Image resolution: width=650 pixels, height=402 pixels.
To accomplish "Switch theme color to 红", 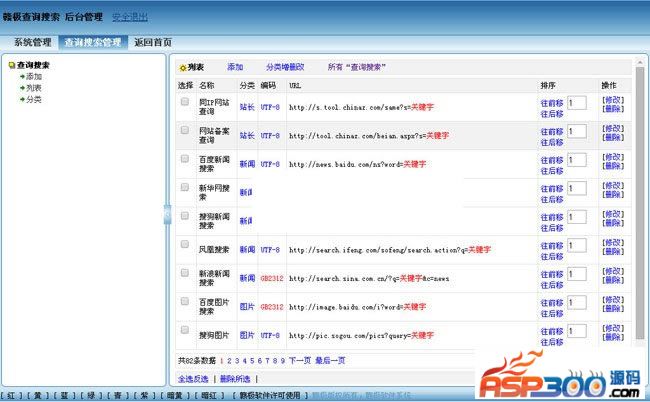I will click(x=12, y=396).
